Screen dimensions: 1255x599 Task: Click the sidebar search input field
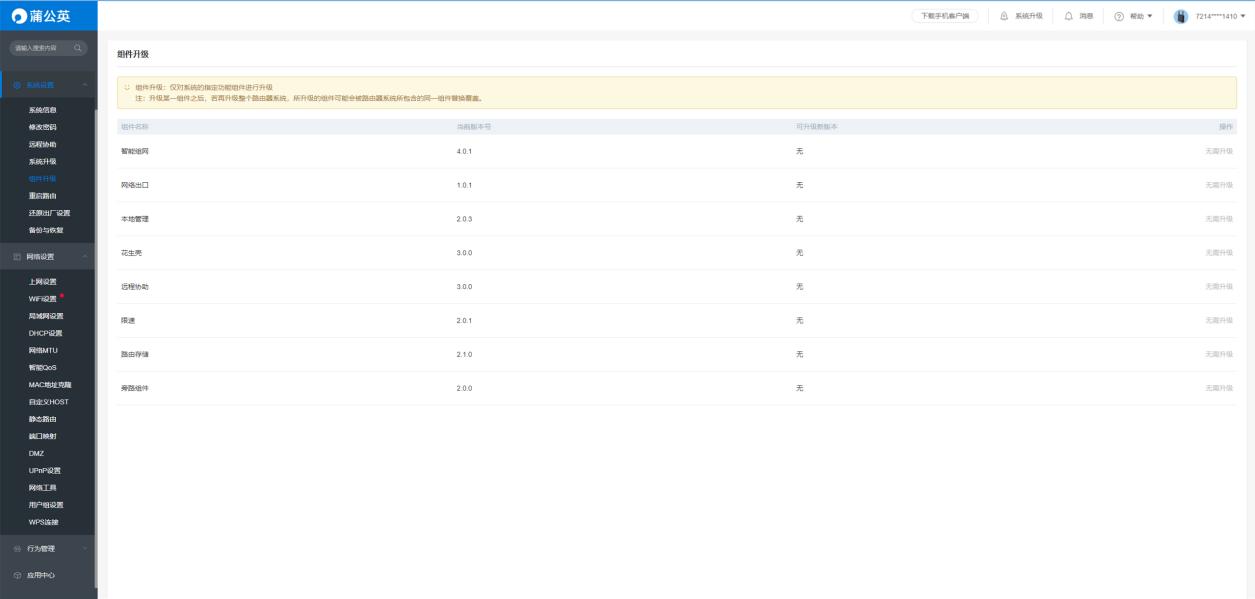(x=40, y=48)
